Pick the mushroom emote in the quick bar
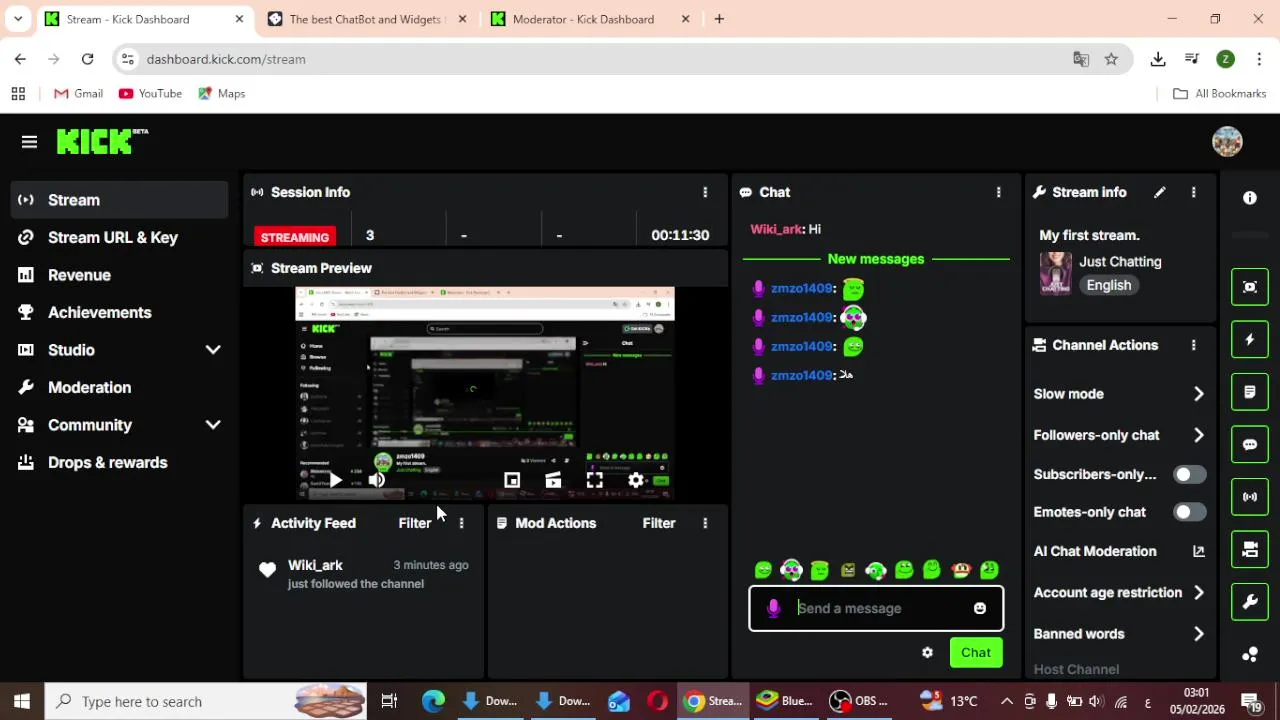This screenshot has width=1280, height=720. point(961,570)
